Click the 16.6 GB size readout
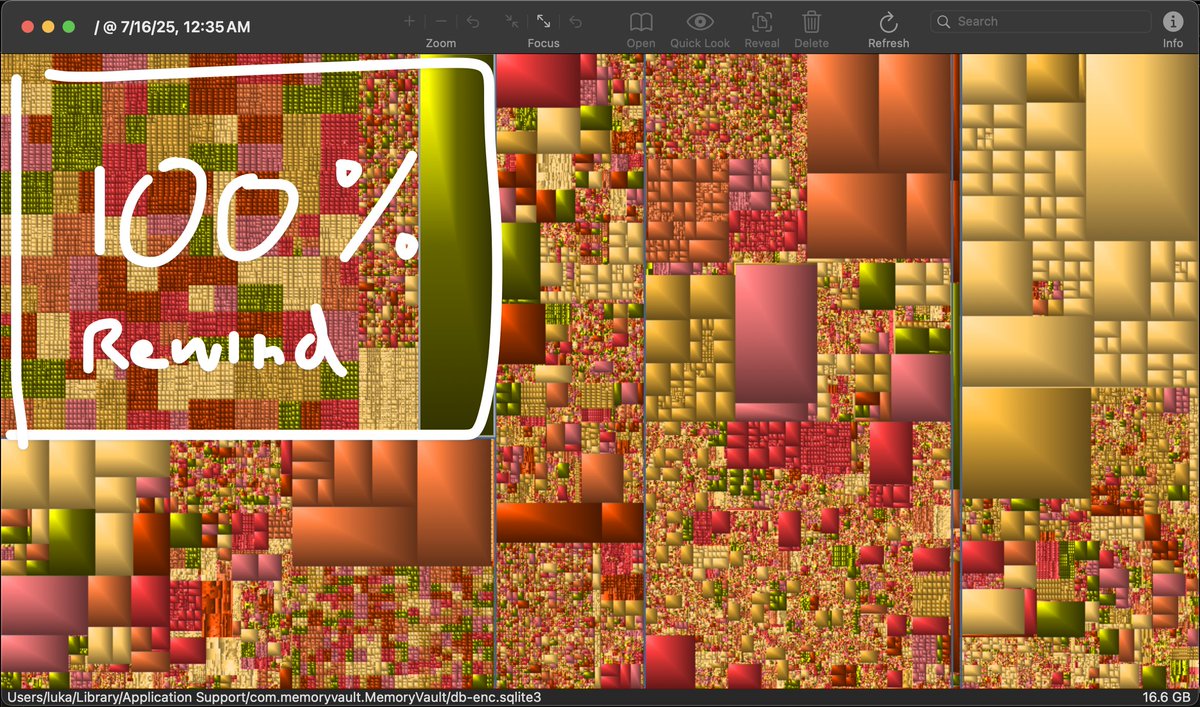 (x=1168, y=697)
